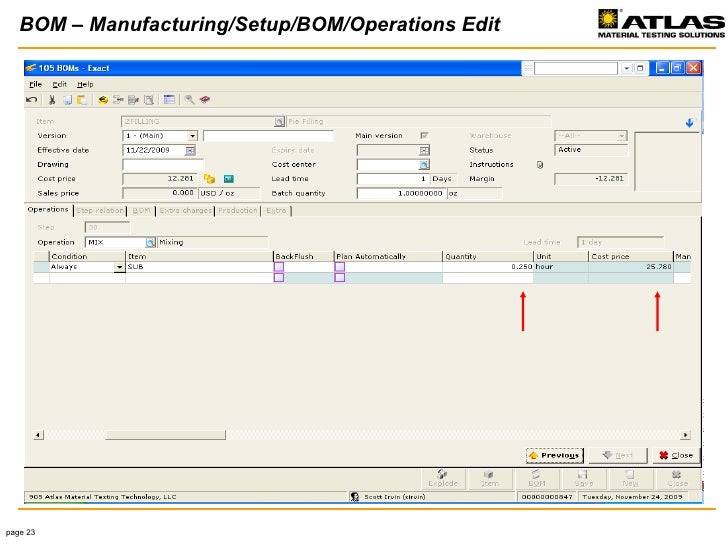
Task: Click the Save button in bottom bar
Action: [x=584, y=479]
